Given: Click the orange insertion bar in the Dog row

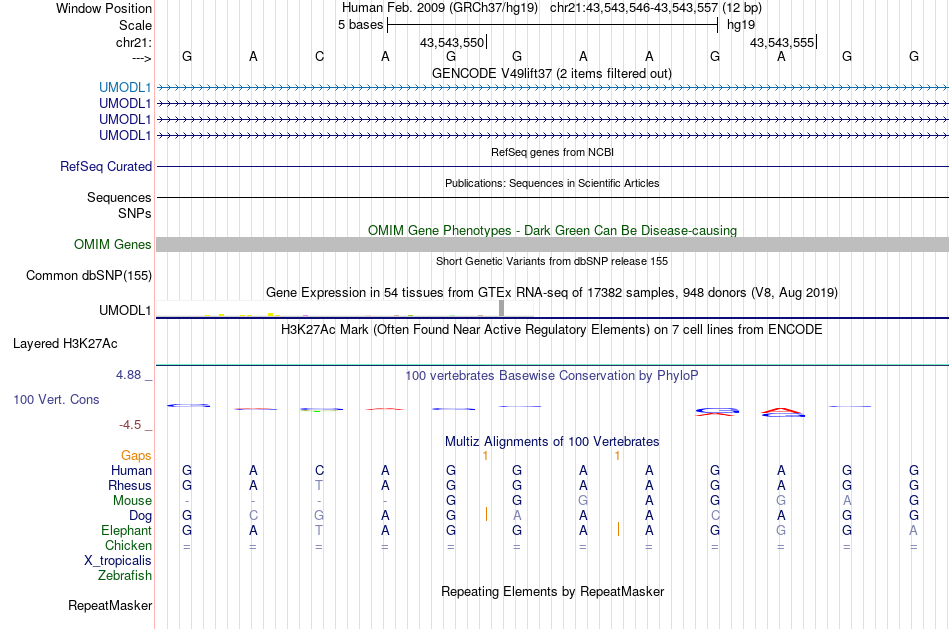Looking at the screenshot, I should tap(486, 514).
